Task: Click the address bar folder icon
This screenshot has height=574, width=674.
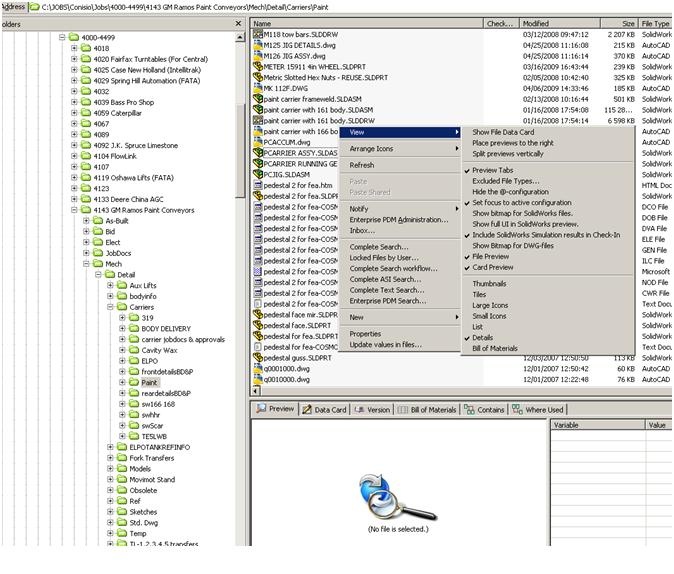Action: (34, 7)
